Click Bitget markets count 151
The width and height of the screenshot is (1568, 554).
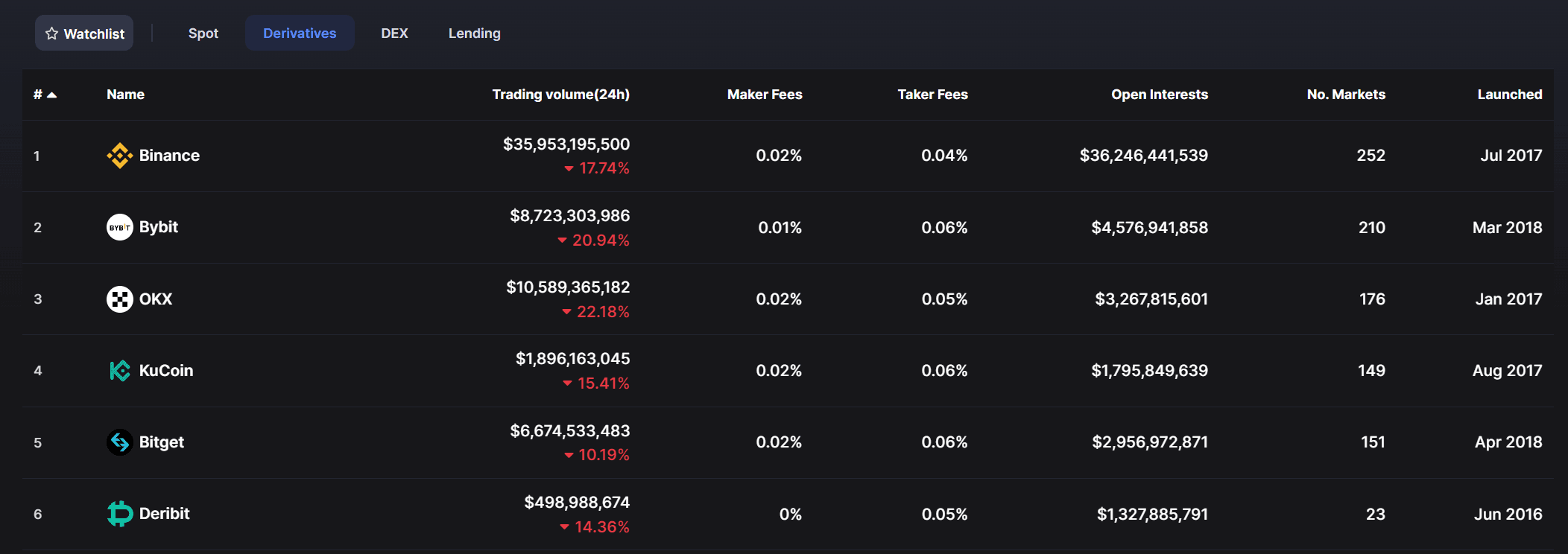point(1373,442)
